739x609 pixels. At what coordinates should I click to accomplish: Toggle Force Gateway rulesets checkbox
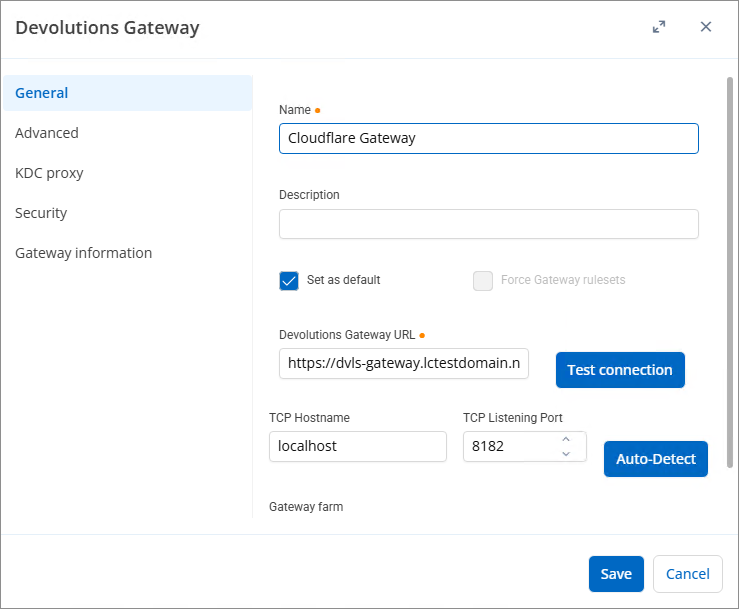483,280
